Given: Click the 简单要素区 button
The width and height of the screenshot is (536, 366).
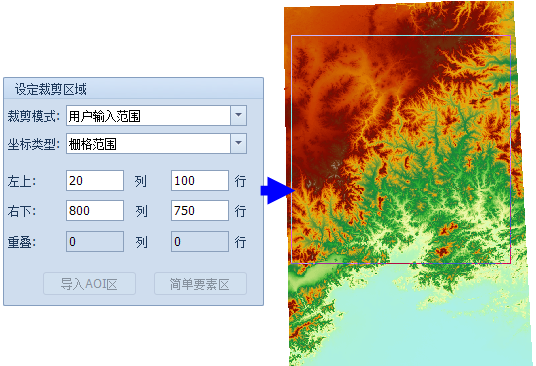Looking at the screenshot, I should 200,284.
